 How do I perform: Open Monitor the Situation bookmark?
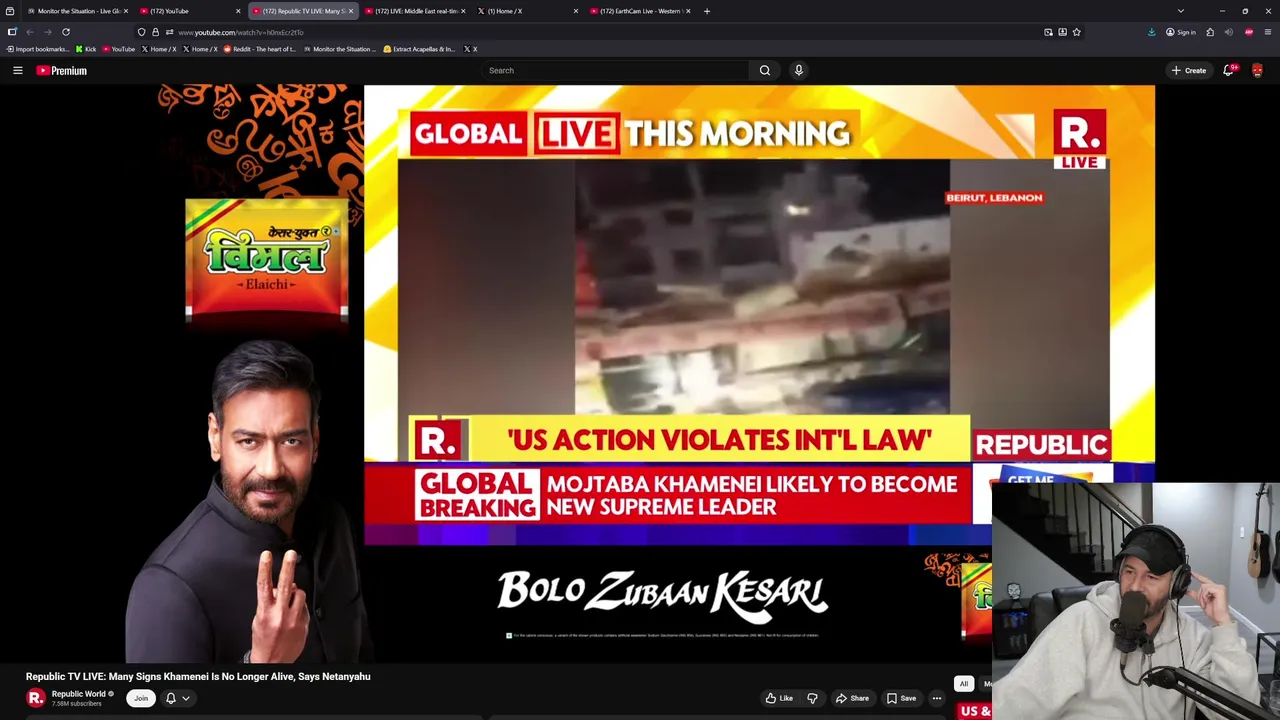pos(341,49)
